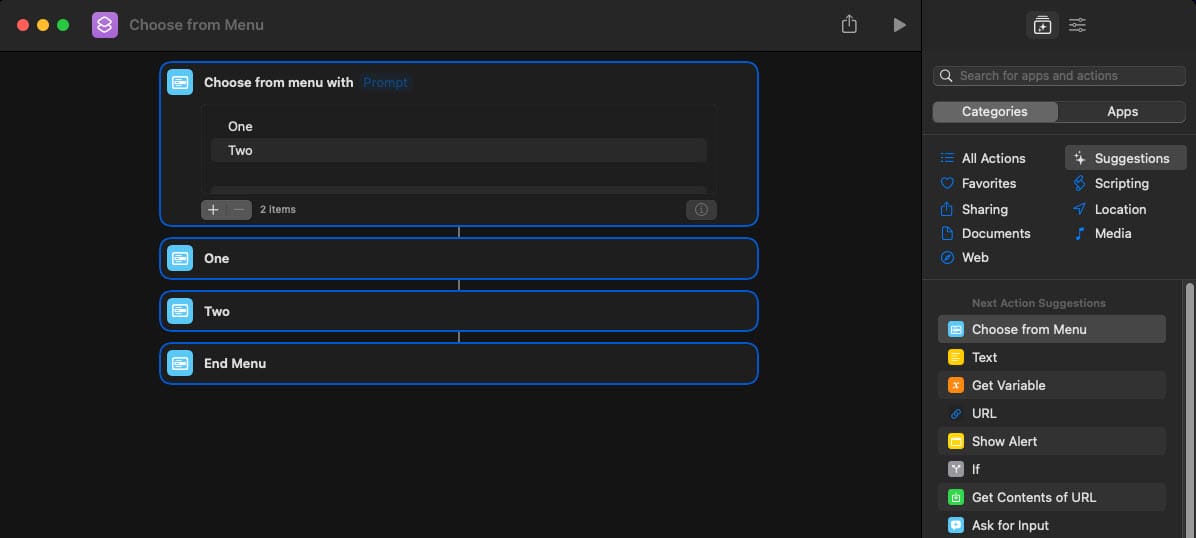The width and height of the screenshot is (1196, 538).
Task: Open the Media category
Action: click(x=1113, y=234)
